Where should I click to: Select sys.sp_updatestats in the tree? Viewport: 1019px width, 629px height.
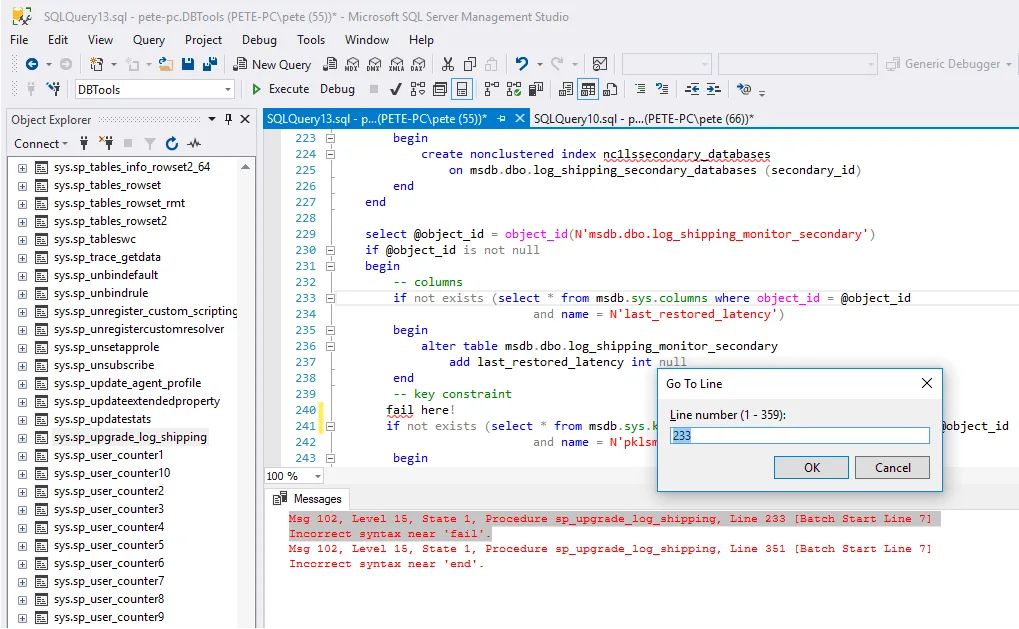coord(102,419)
